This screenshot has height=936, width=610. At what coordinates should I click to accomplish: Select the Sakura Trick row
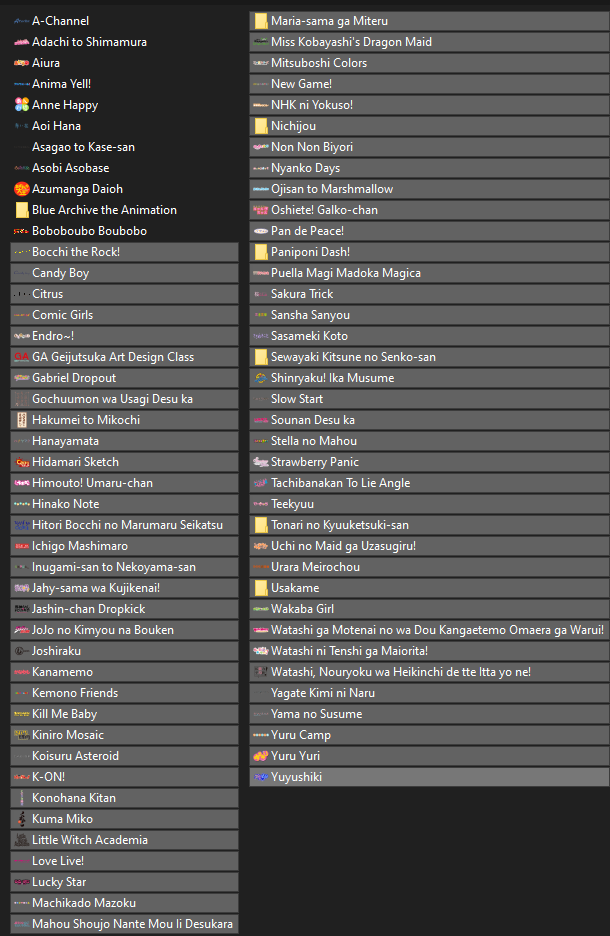pos(429,294)
